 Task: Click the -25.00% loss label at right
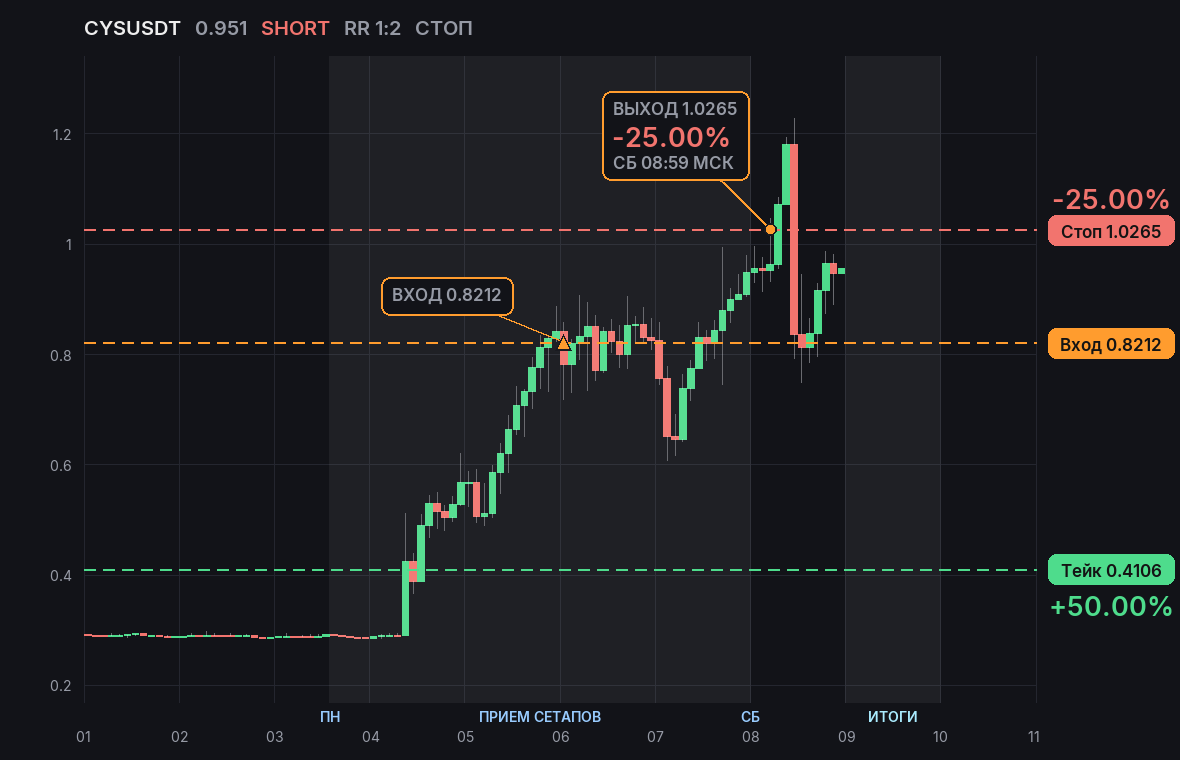(x=1111, y=199)
